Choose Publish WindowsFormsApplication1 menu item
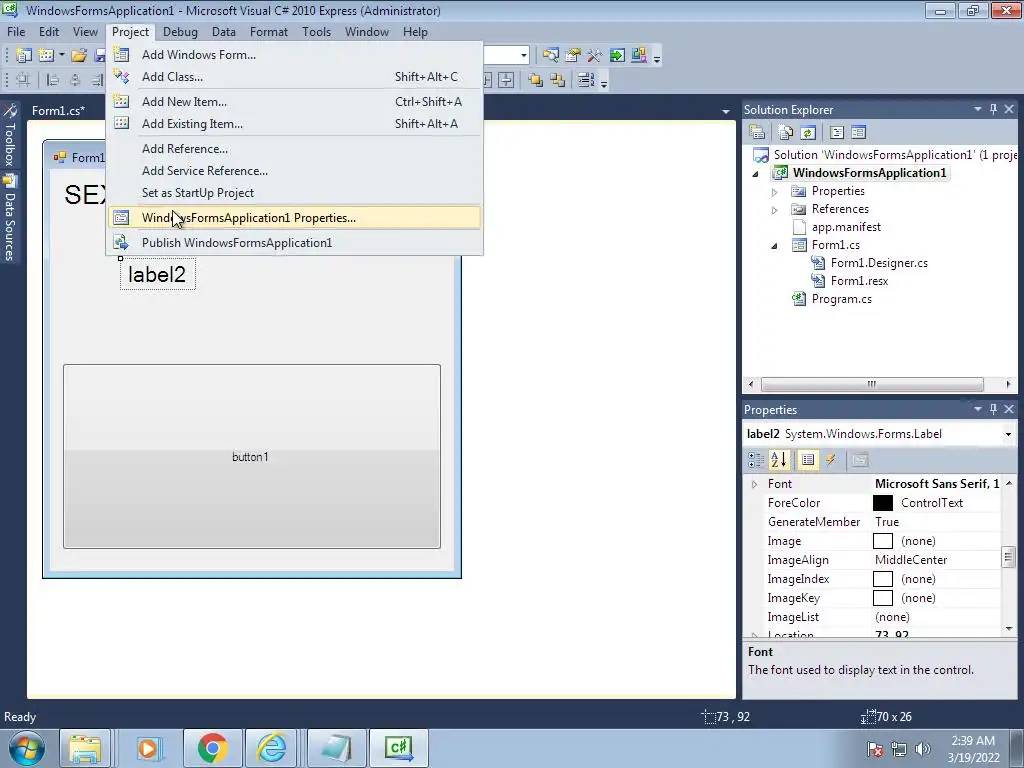Viewport: 1024px width, 768px height. tap(295, 243)
